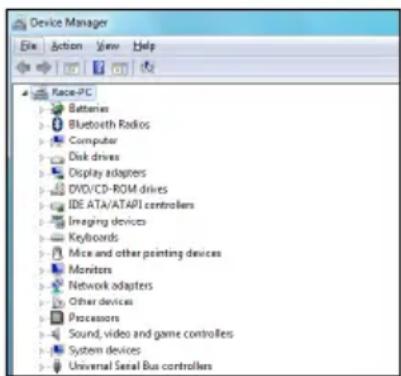Expand the Display adapters category arrow
The image size is (401, 376).
coord(41,173)
